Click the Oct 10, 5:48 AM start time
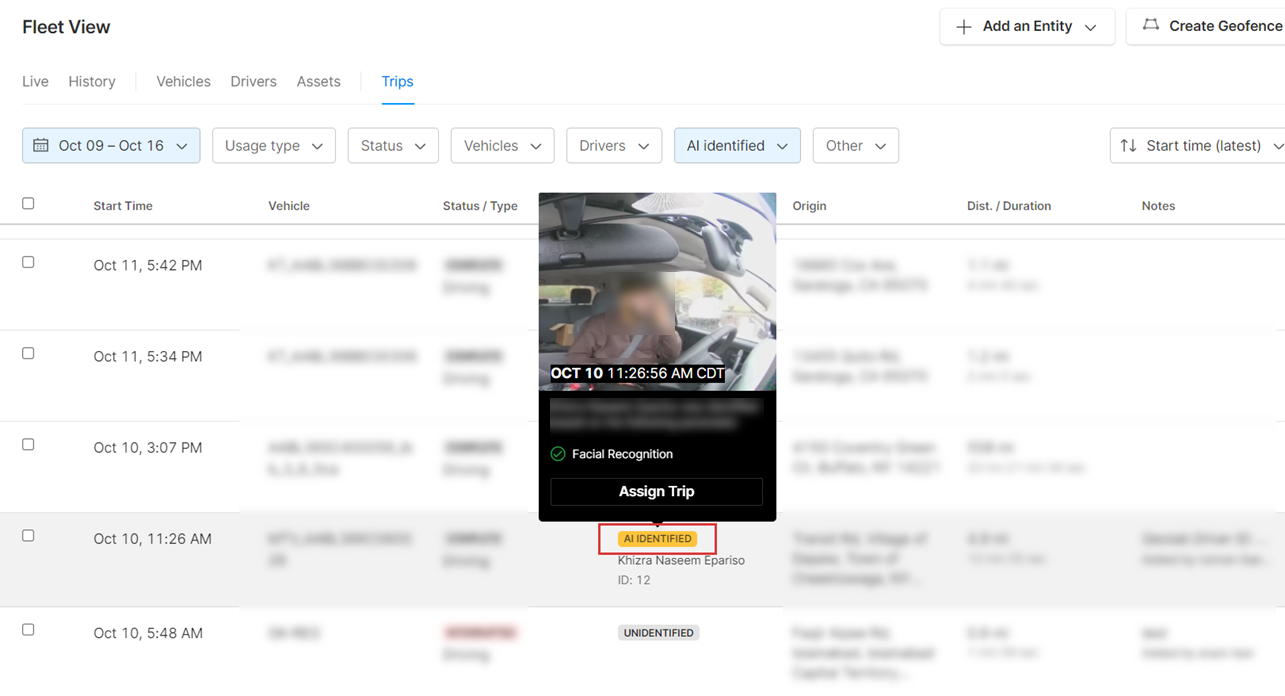 click(x=148, y=632)
